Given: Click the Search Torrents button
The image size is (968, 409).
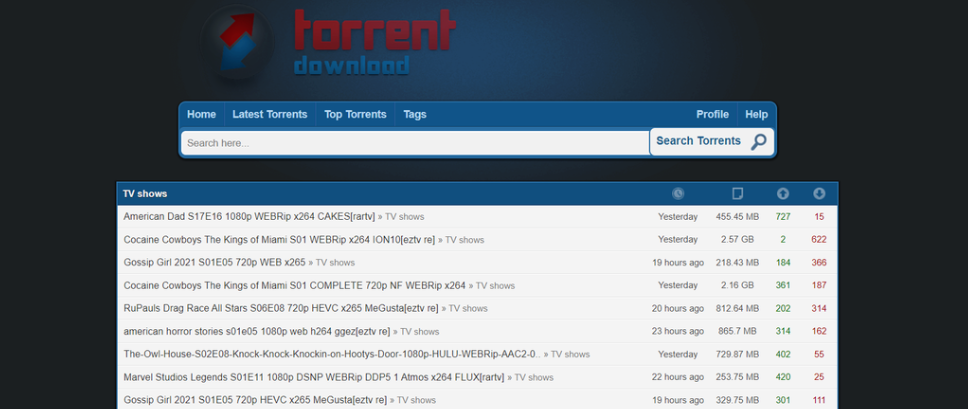Looking at the screenshot, I should coord(712,142).
